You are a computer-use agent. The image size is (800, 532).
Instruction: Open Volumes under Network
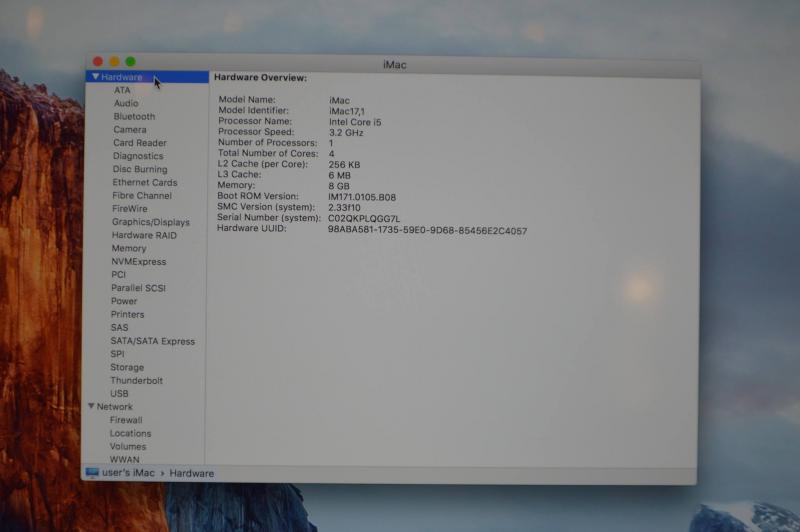pos(128,446)
